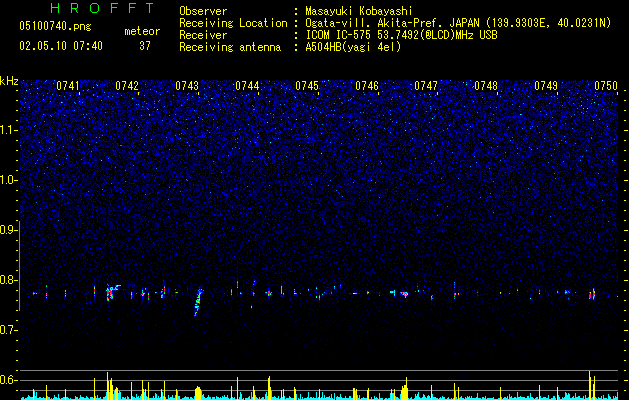The image size is (629, 400).
Task: Click the 0743 time marker
Action: pos(187,86)
